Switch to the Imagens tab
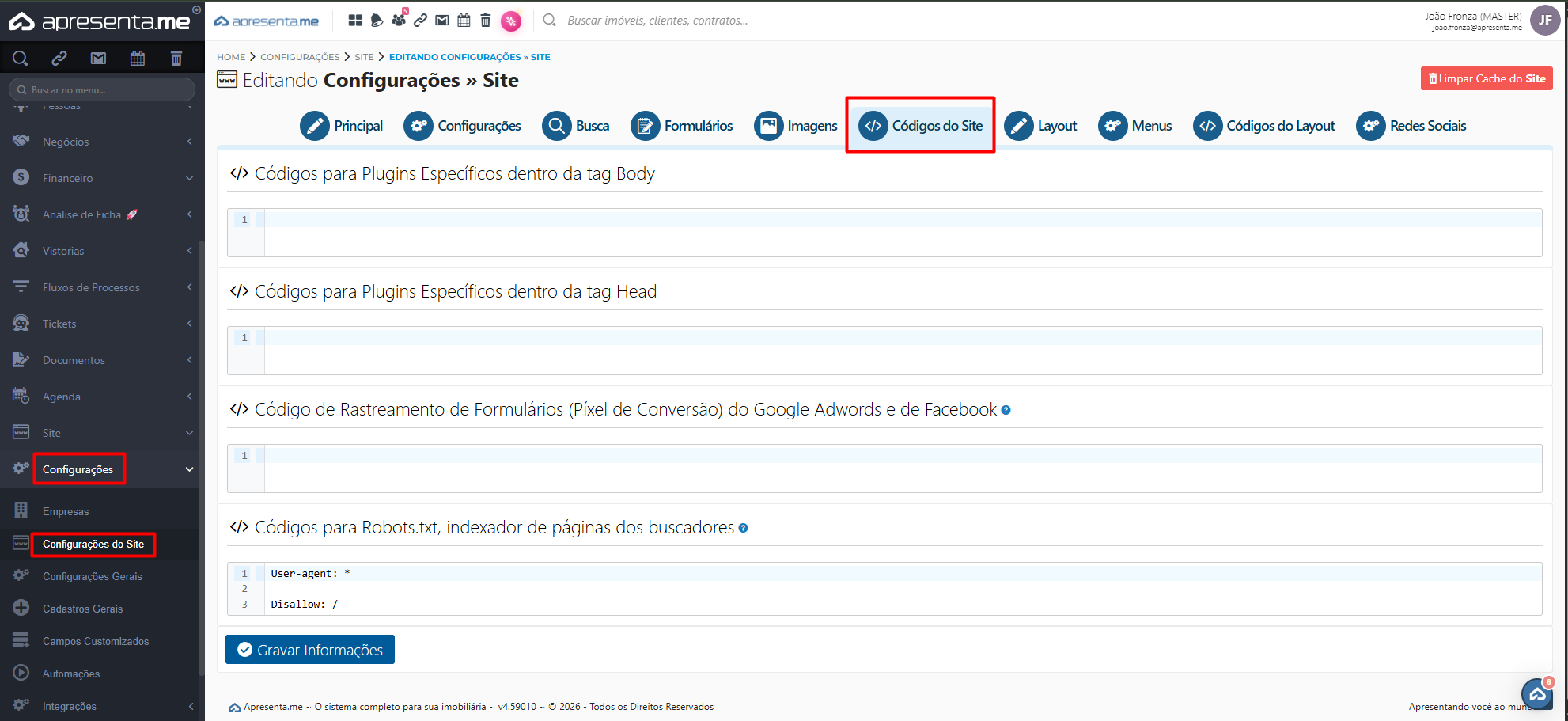 795,126
